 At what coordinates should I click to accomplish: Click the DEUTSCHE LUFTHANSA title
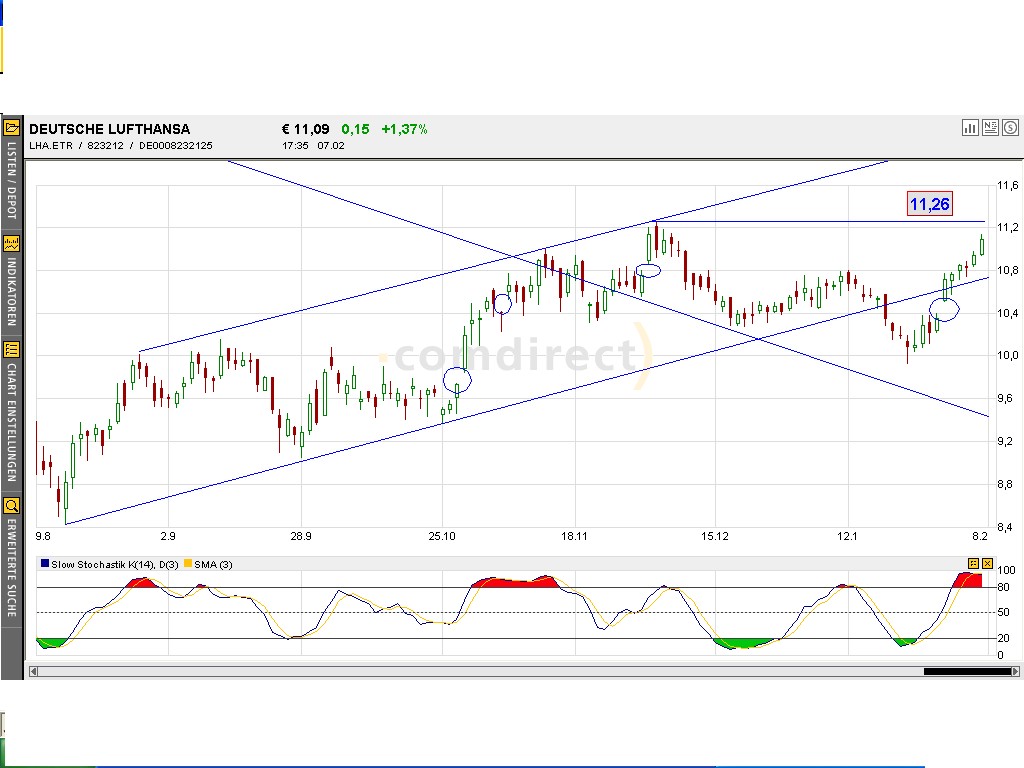(110, 129)
